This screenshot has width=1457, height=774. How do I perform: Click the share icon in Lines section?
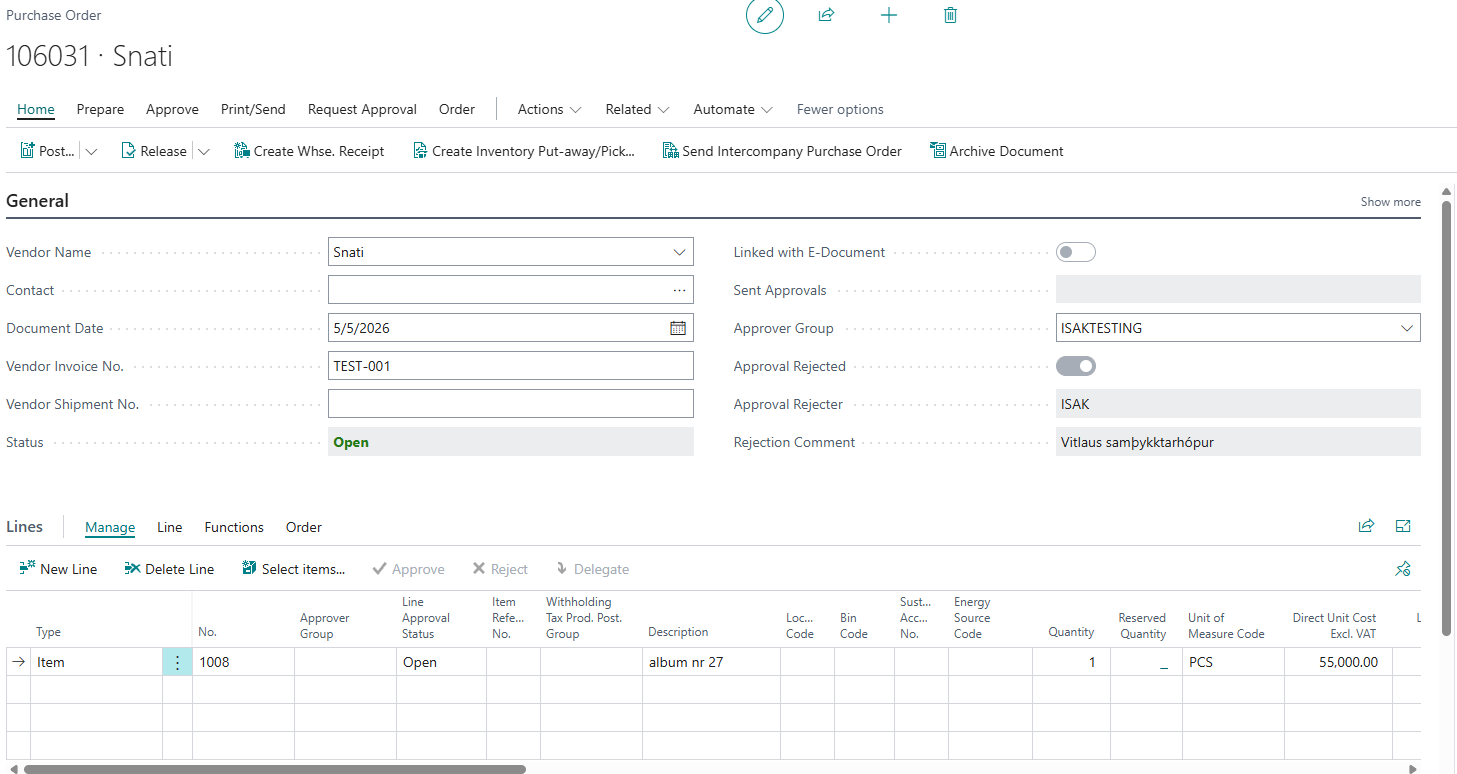[x=1366, y=526]
